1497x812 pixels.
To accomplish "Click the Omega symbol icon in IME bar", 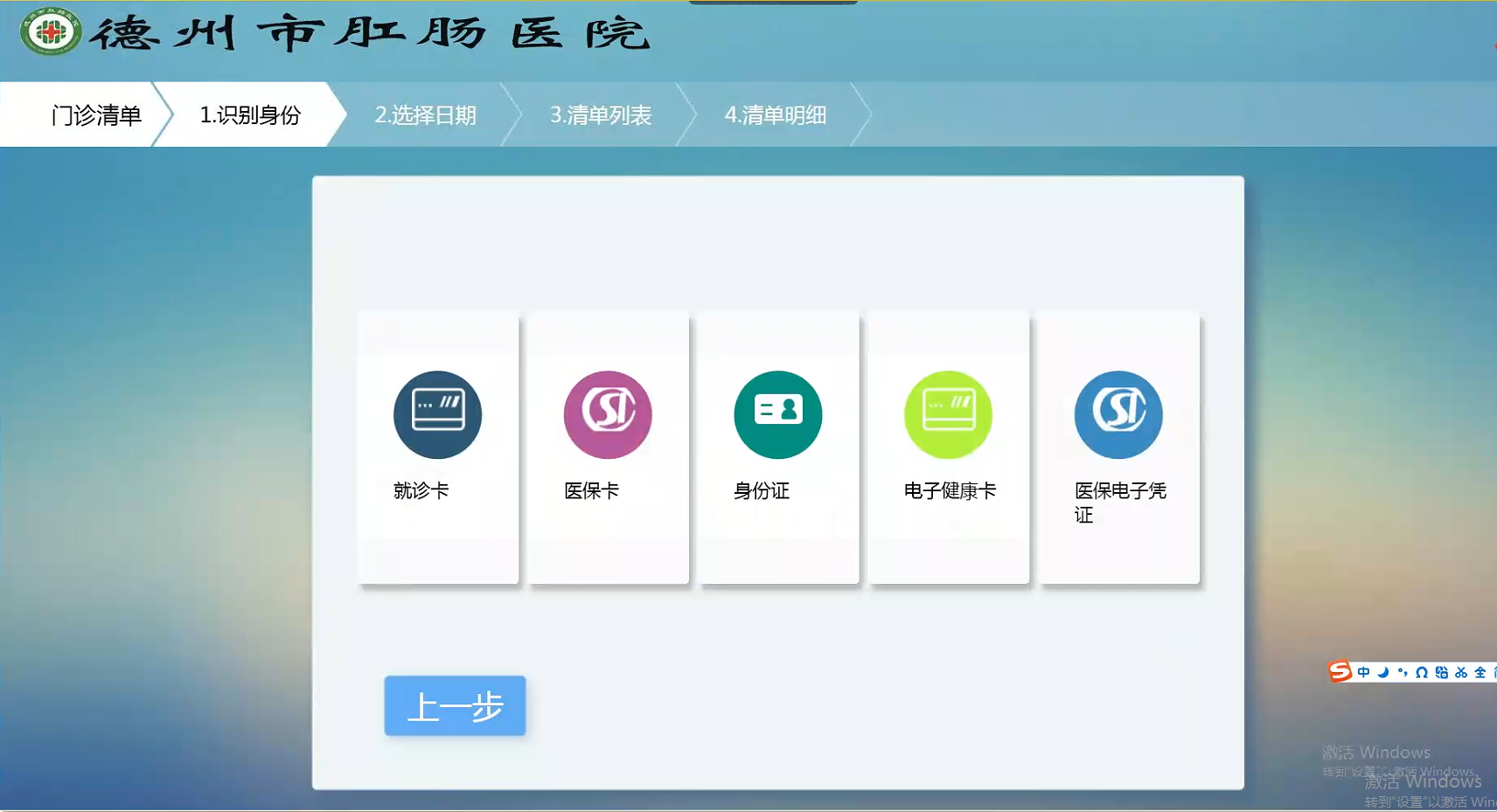I will (x=1422, y=672).
